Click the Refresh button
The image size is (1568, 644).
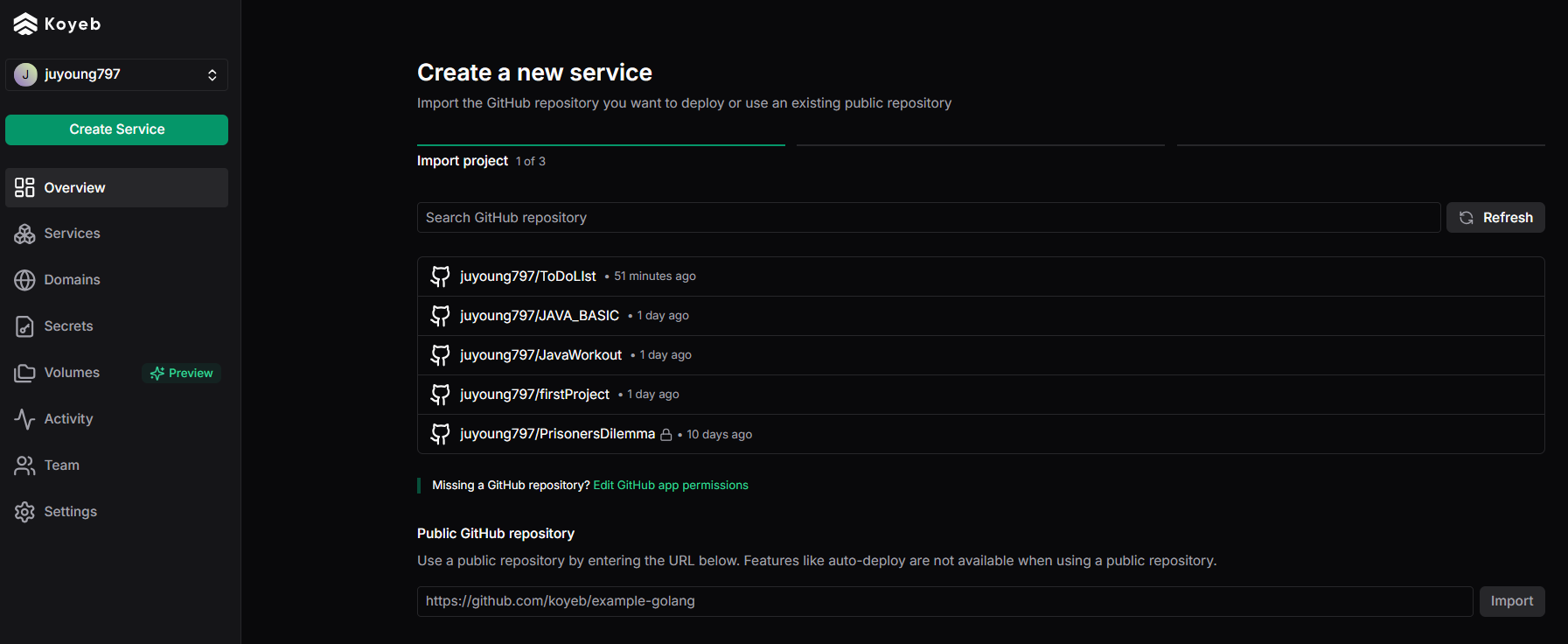point(1495,218)
